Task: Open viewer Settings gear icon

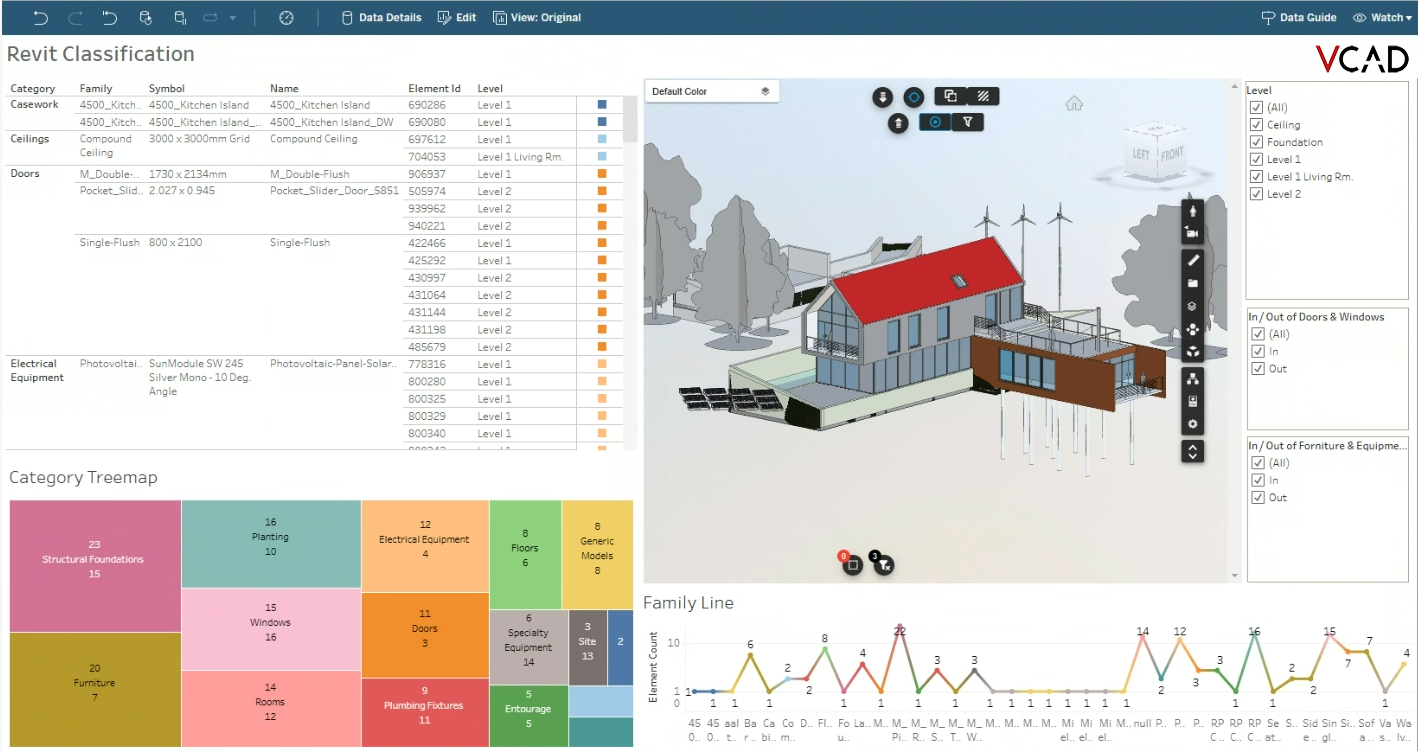Action: coord(1192,424)
